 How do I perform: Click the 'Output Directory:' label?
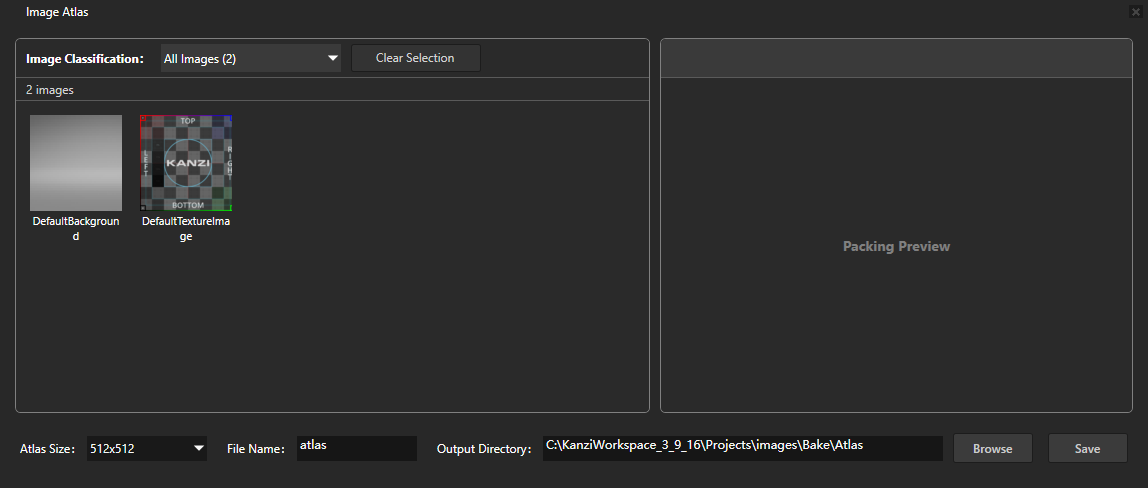[x=484, y=449]
